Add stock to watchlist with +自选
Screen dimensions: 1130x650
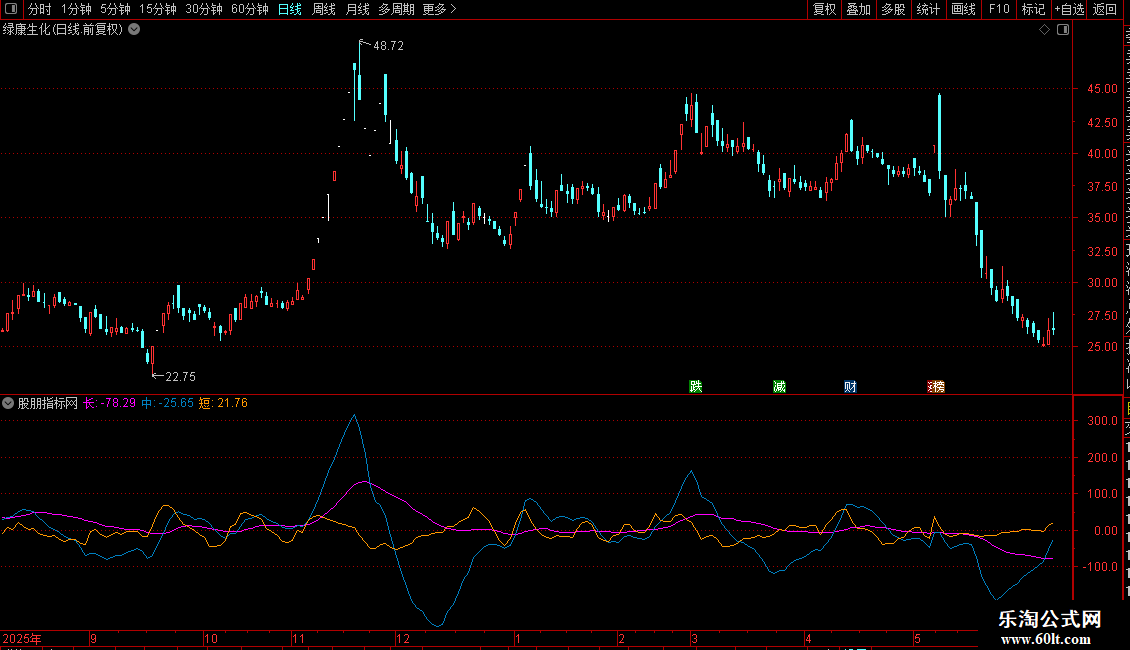(1069, 9)
